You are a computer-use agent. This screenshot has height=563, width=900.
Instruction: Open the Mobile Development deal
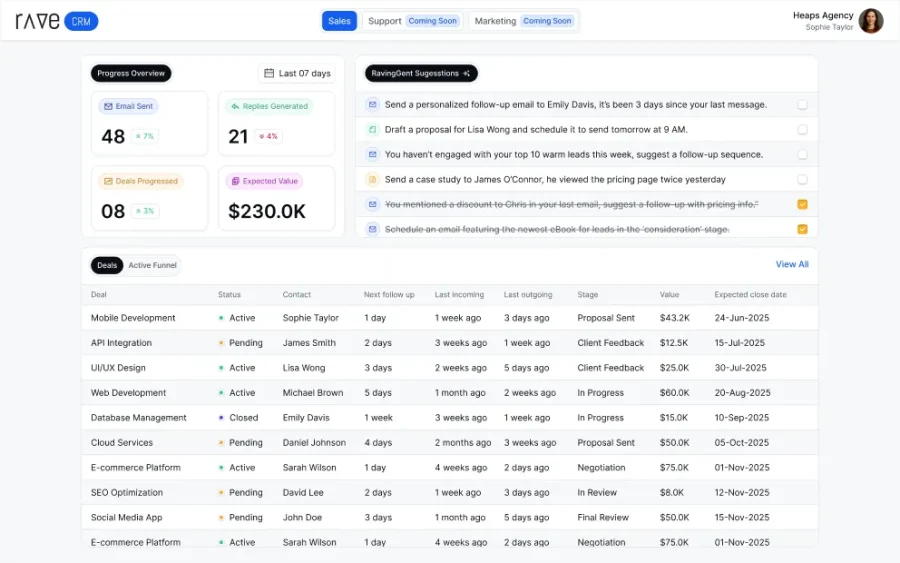[x=133, y=318]
